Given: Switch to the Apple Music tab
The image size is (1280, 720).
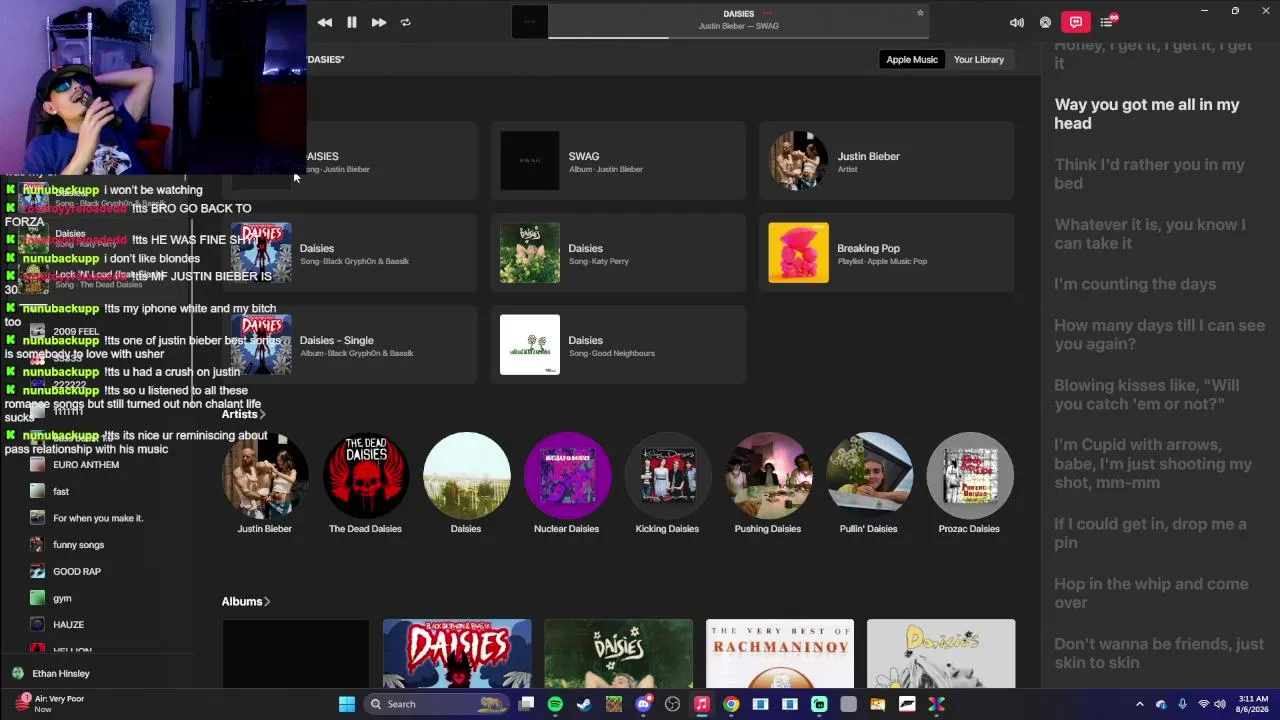Looking at the screenshot, I should 912,60.
